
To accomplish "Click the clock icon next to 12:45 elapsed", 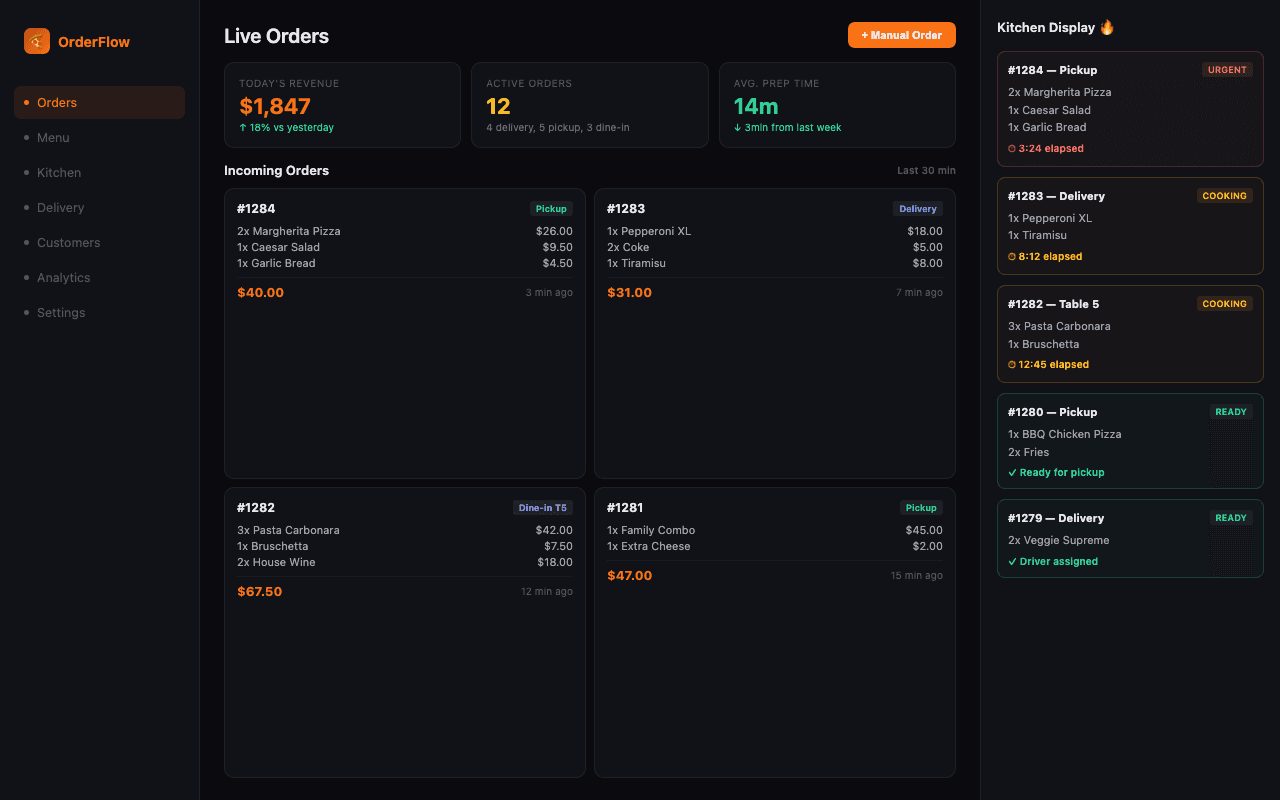I will coord(1012,365).
